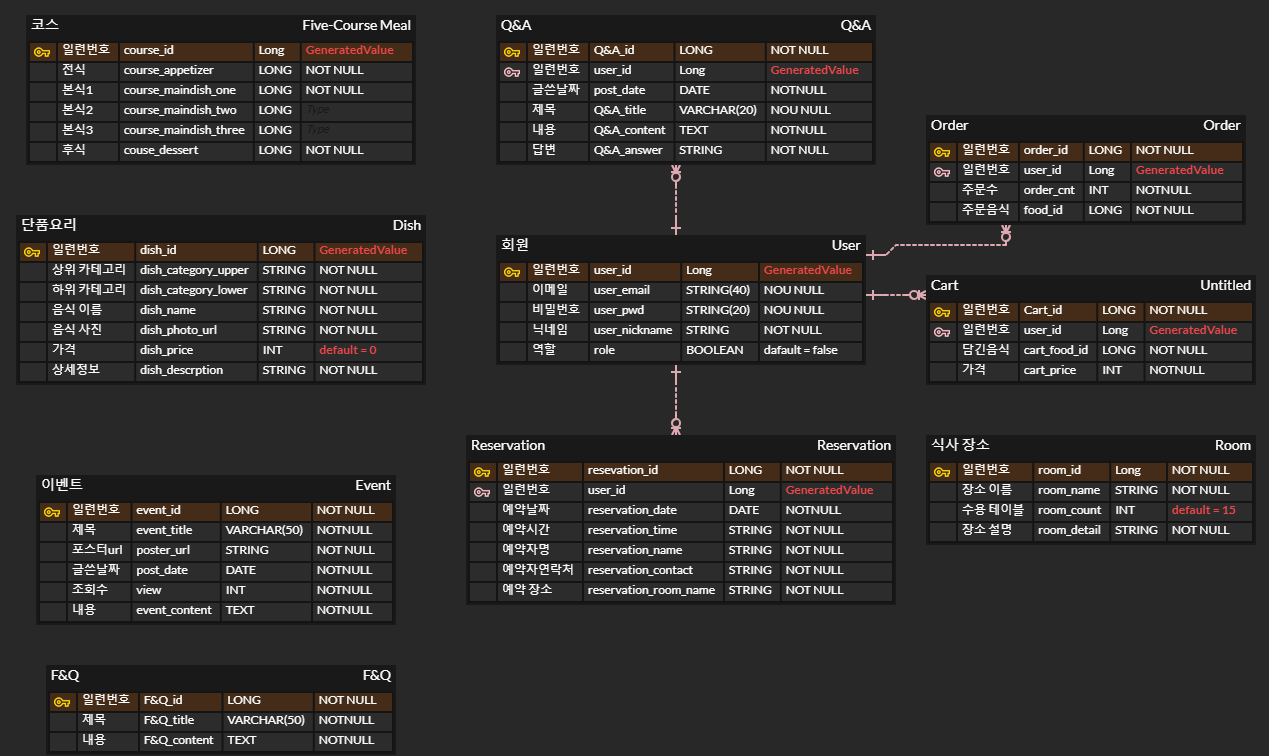Click the relationship line between User and Reservation
1269x756 pixels.
(x=676, y=400)
